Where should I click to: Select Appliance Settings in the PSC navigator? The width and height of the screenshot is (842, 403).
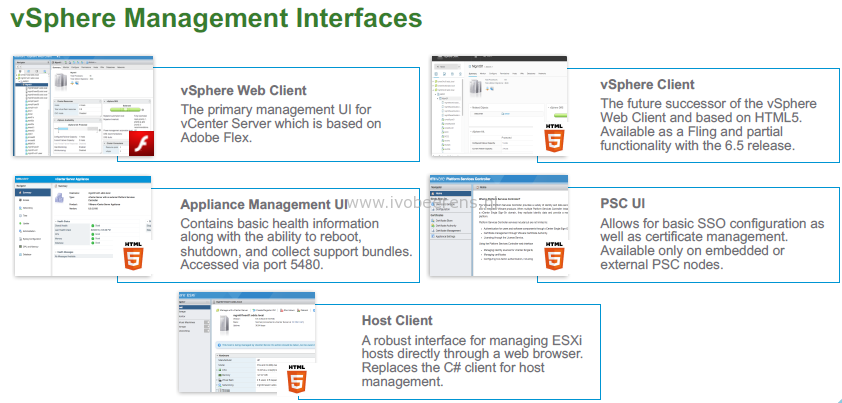(x=443, y=236)
